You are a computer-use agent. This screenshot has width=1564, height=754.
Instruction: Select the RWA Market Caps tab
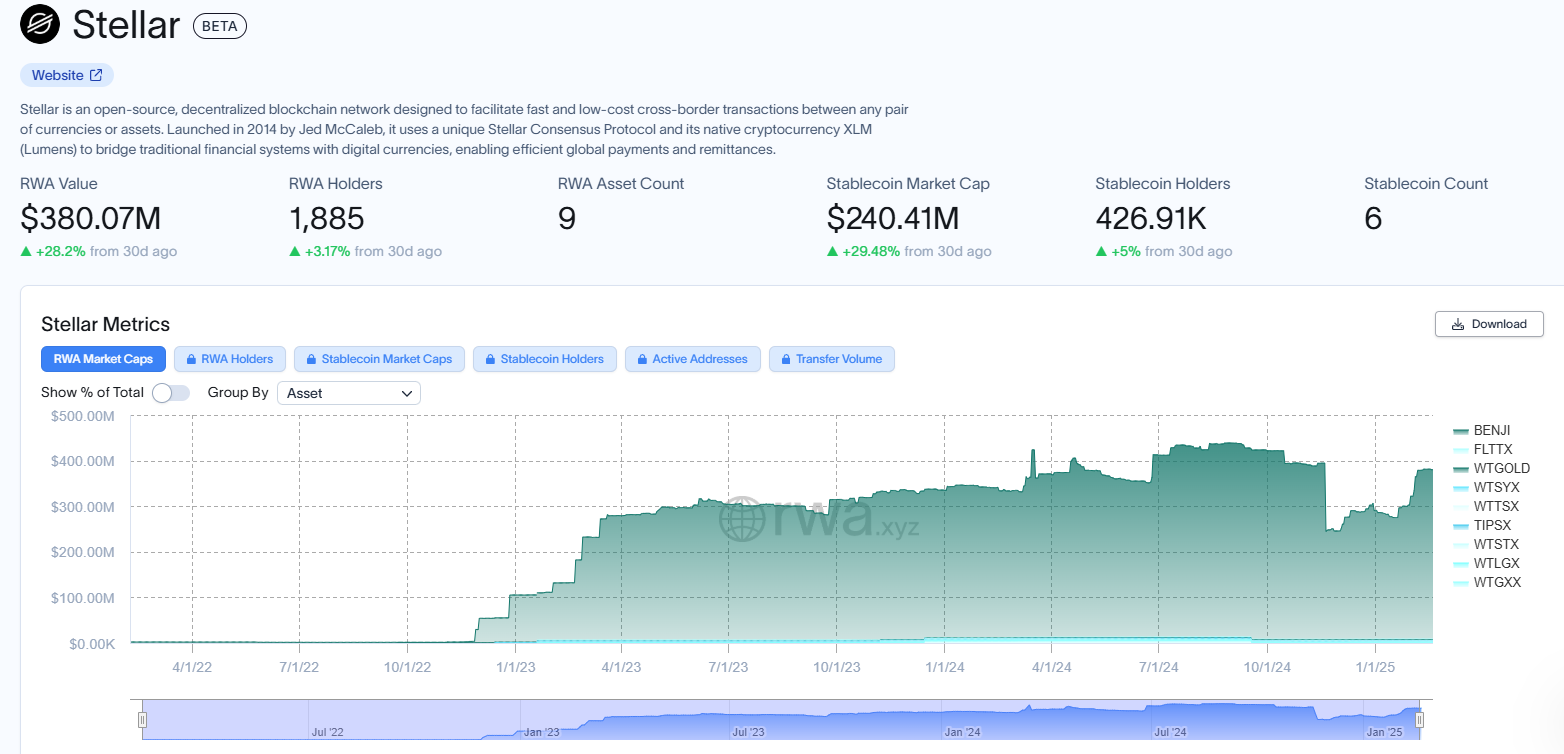click(x=103, y=359)
